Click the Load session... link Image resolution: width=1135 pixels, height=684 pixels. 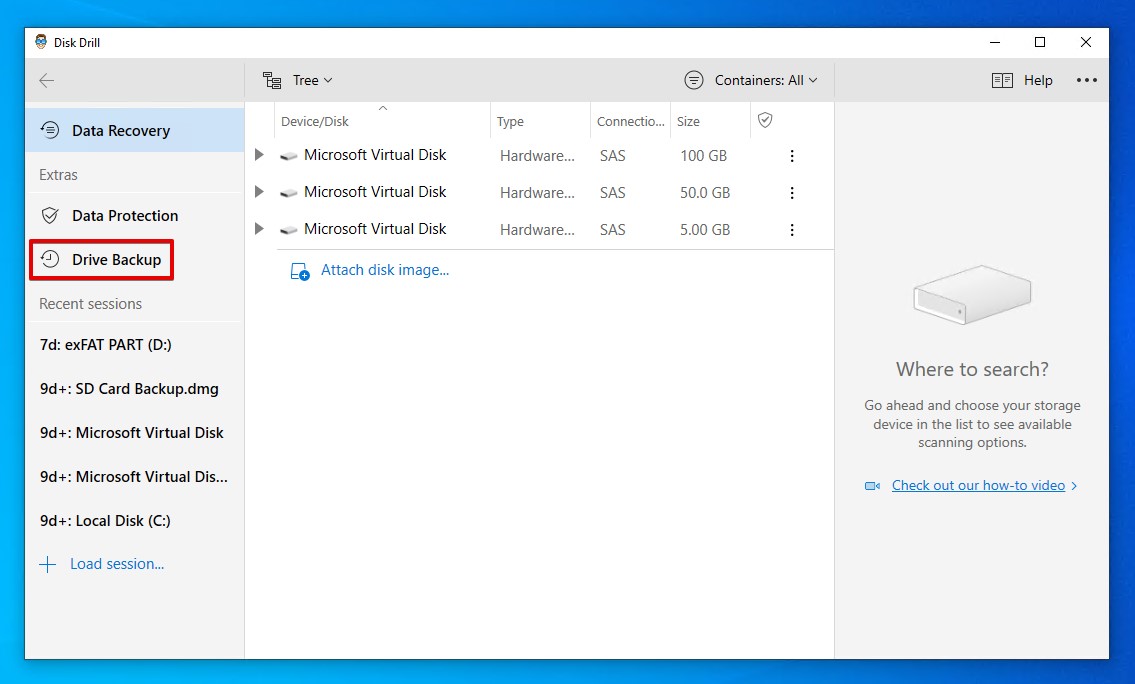point(117,564)
